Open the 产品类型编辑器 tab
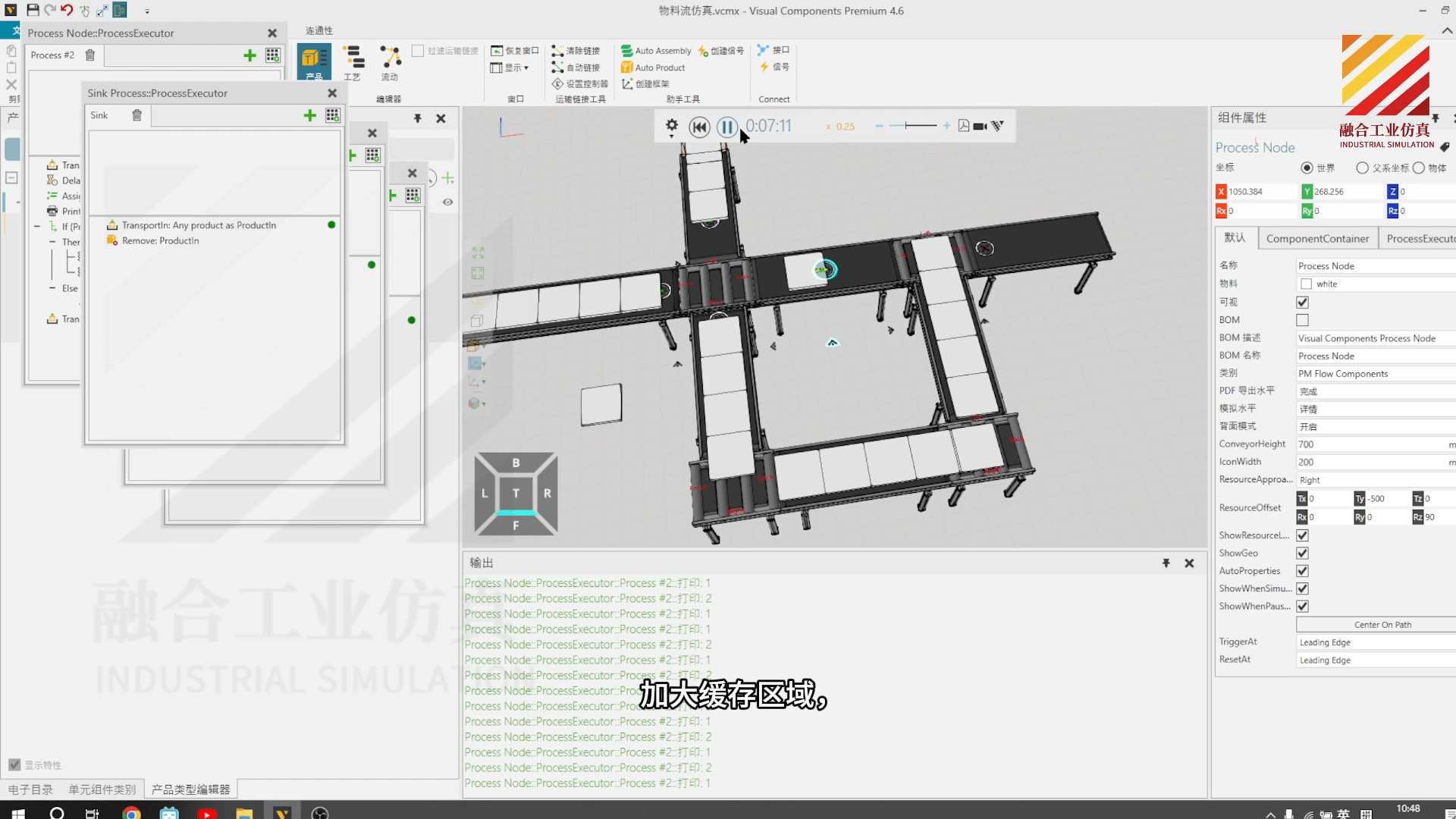 (190, 789)
